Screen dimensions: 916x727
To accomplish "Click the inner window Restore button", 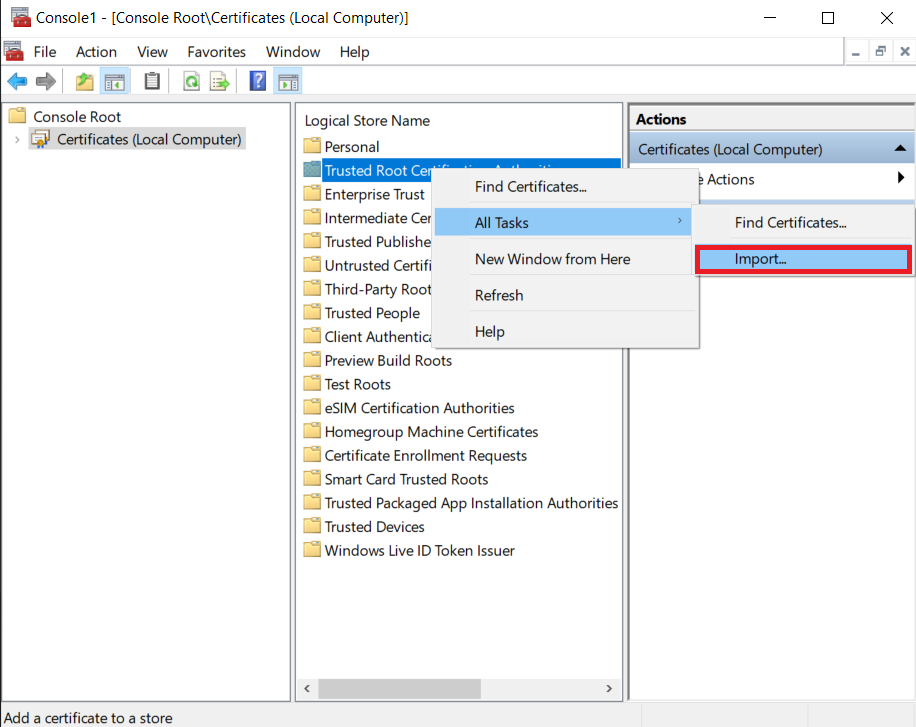I will [x=880, y=52].
